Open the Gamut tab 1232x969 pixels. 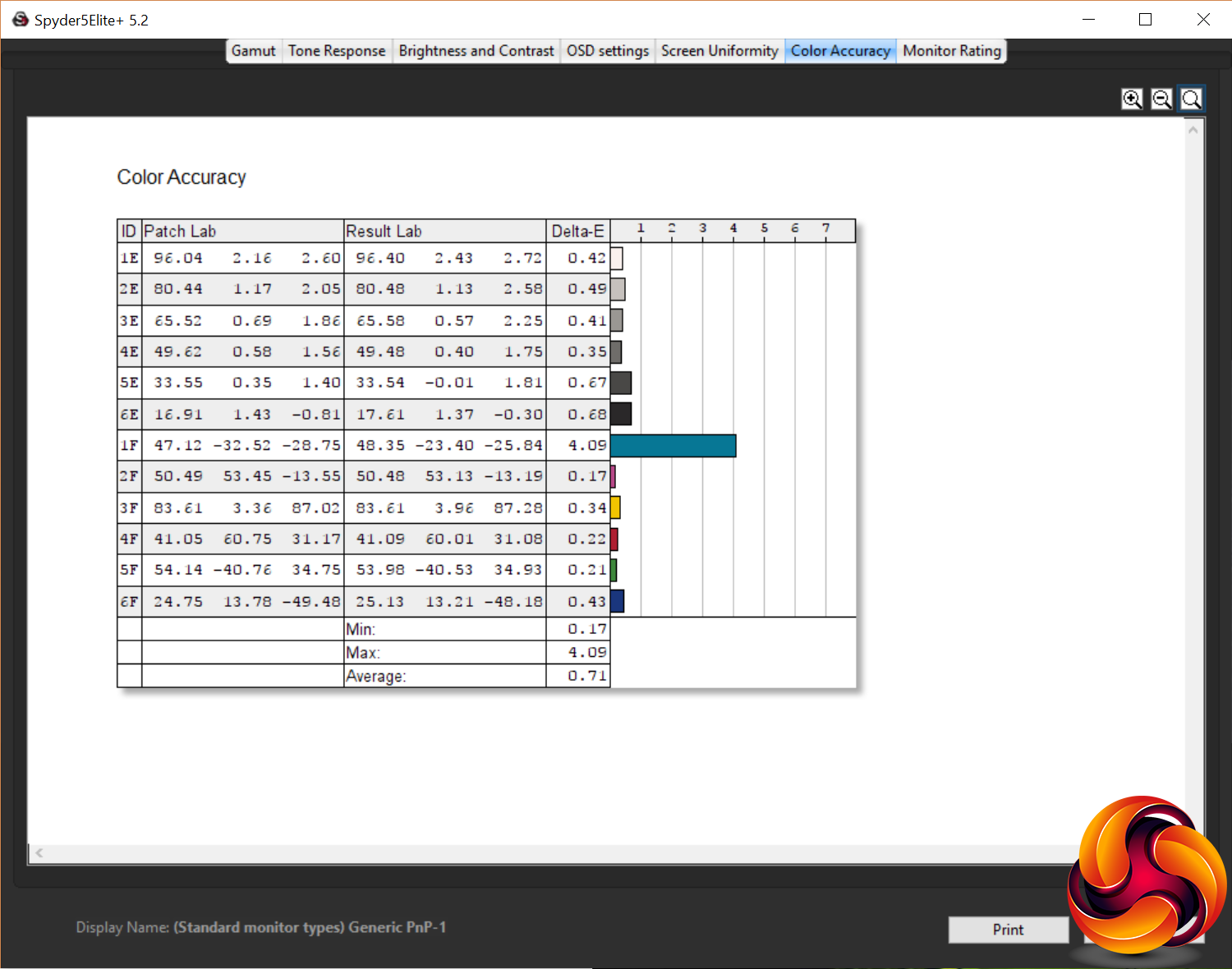pos(253,51)
